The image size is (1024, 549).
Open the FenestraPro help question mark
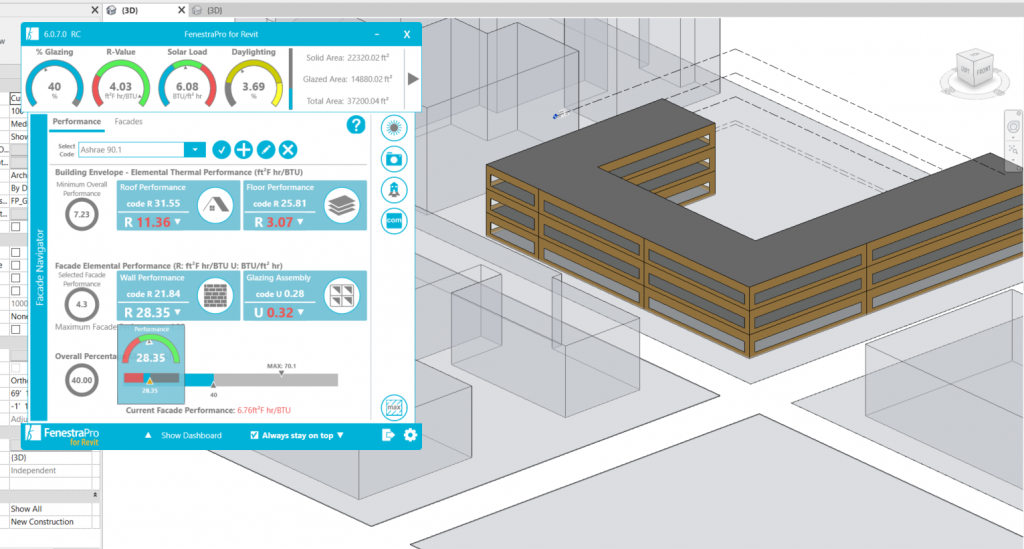tap(356, 125)
